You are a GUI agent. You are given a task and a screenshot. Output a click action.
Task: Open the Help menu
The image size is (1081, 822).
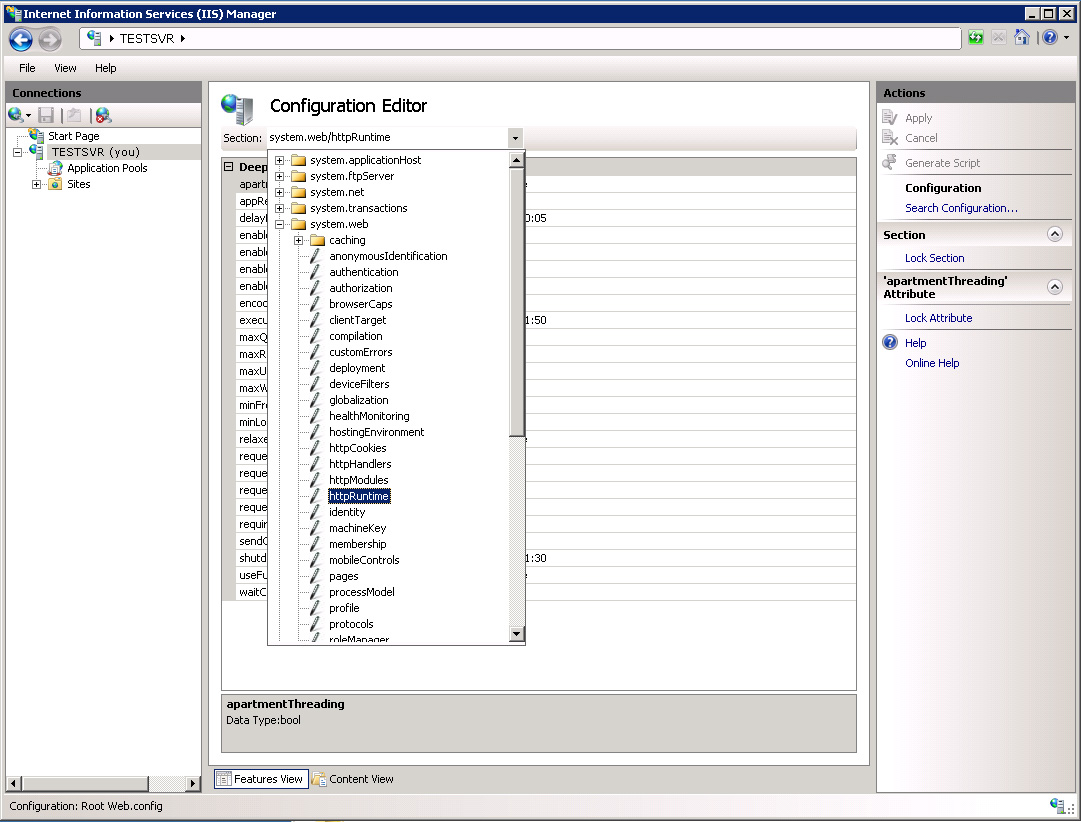tap(105, 68)
